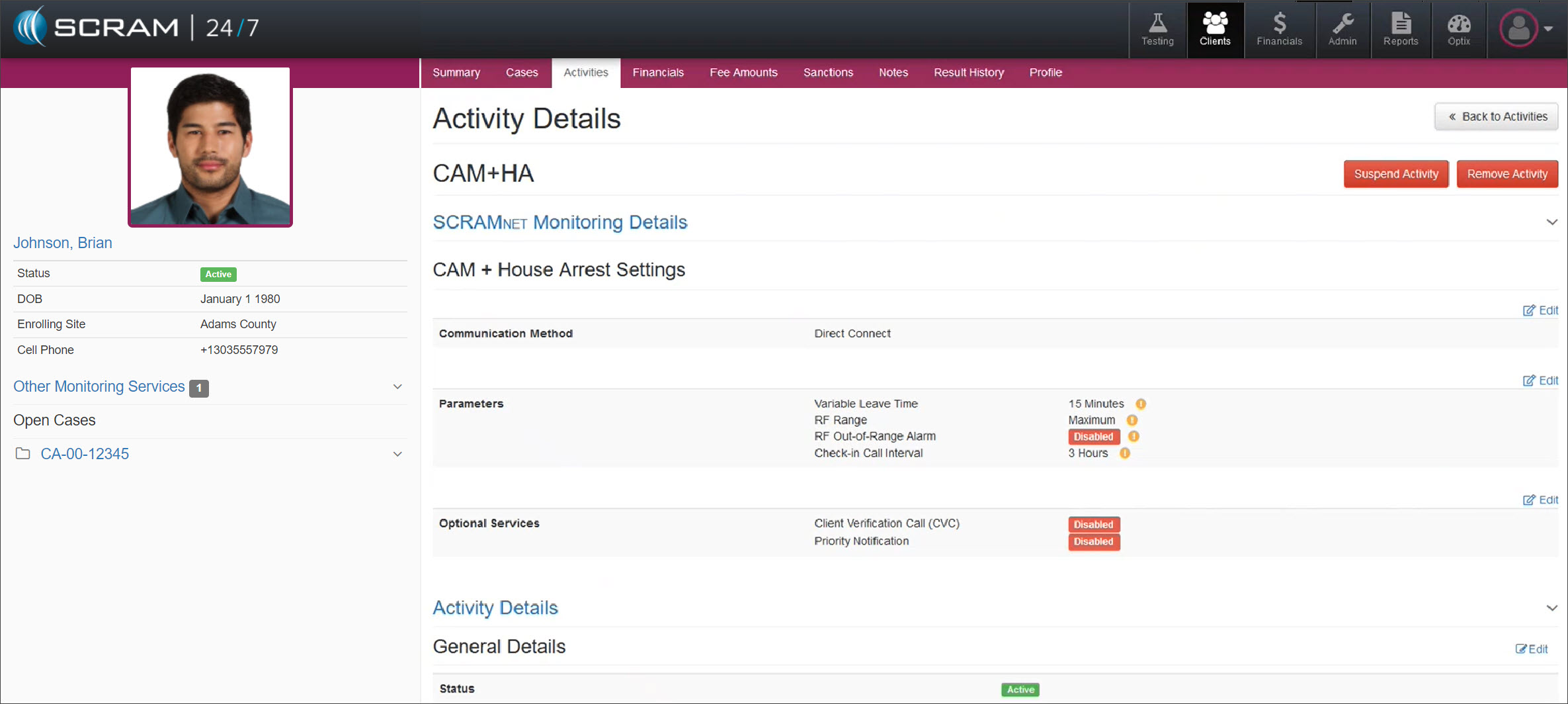Open the Optix gauge icon

(x=1459, y=24)
